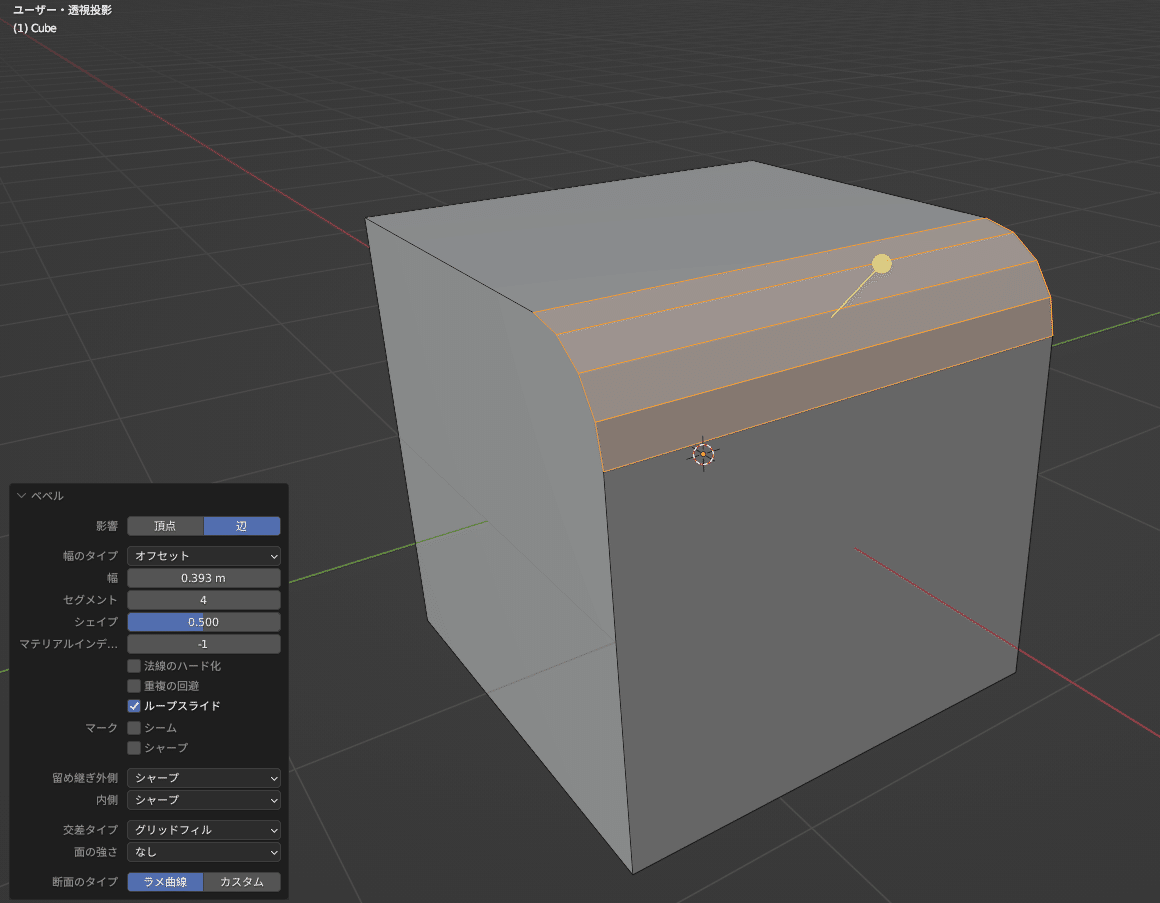Open 留め継ぎ外側 シャープ dropdown
The width and height of the screenshot is (1160, 903).
point(203,778)
